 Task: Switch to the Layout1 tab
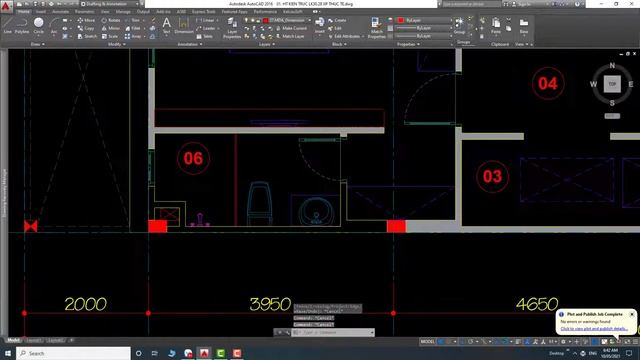pos(33,340)
